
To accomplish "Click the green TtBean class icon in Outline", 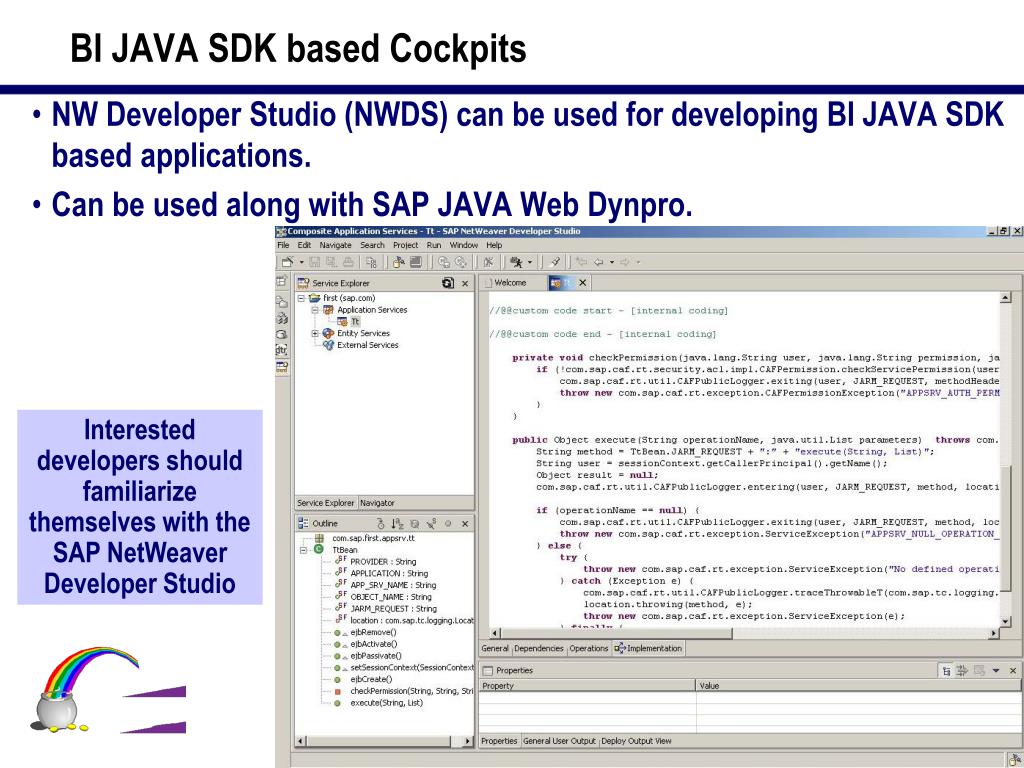I will [x=319, y=550].
